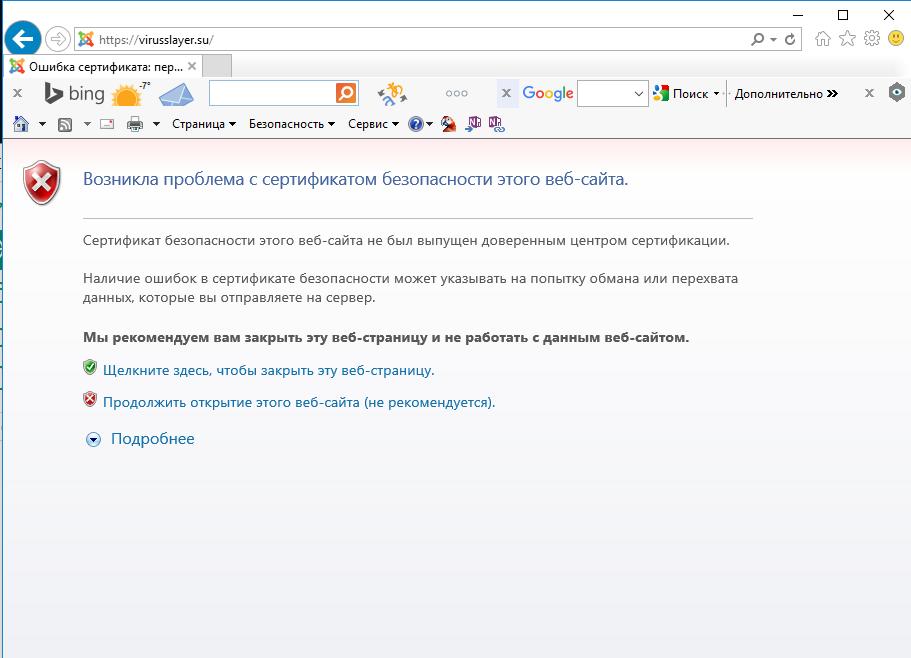Screen dimensions: 911x658
Task: Open Favorites star icon
Action: pyautogui.click(x=847, y=39)
